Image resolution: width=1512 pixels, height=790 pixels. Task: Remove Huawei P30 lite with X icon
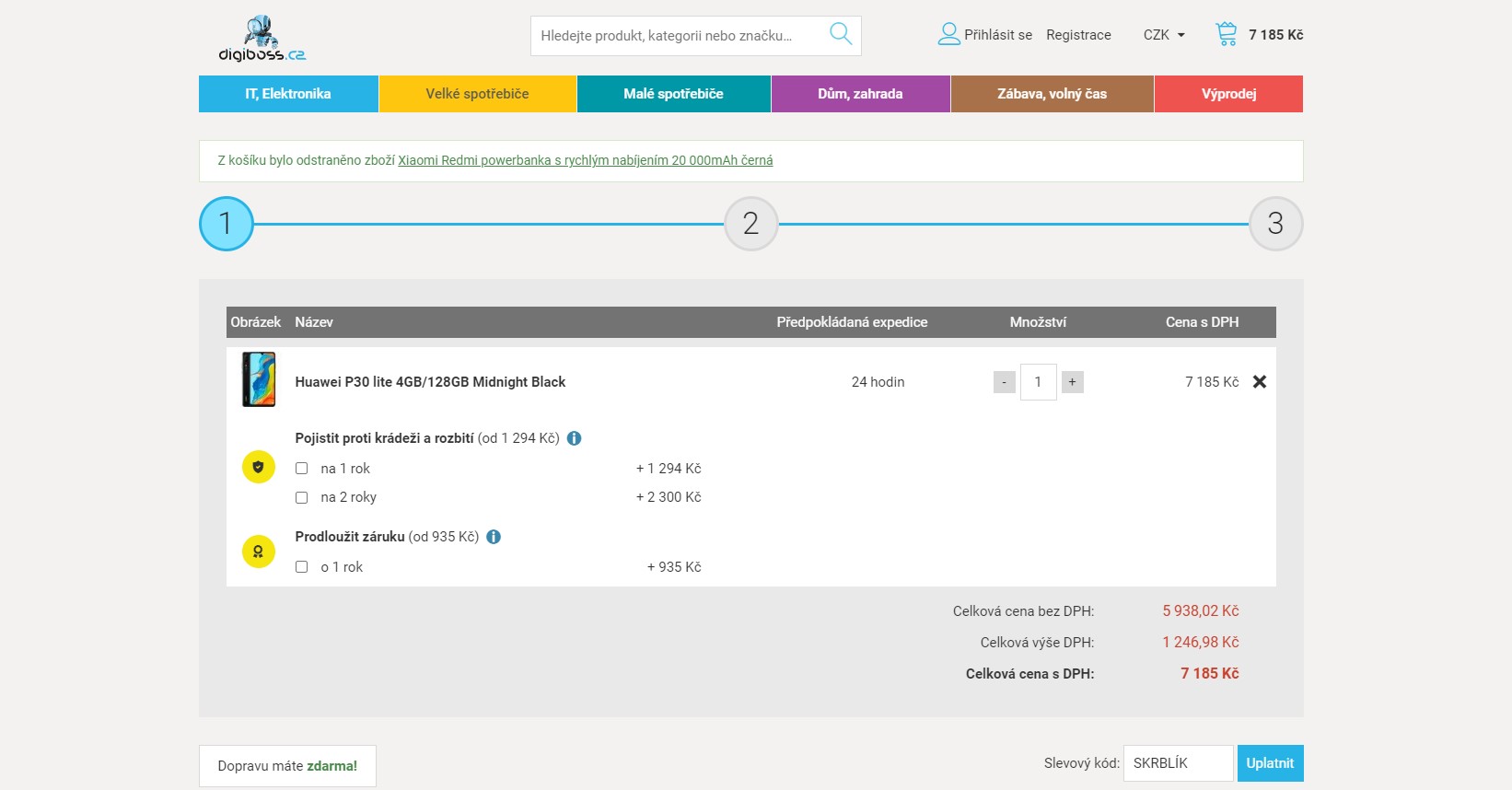point(1260,381)
